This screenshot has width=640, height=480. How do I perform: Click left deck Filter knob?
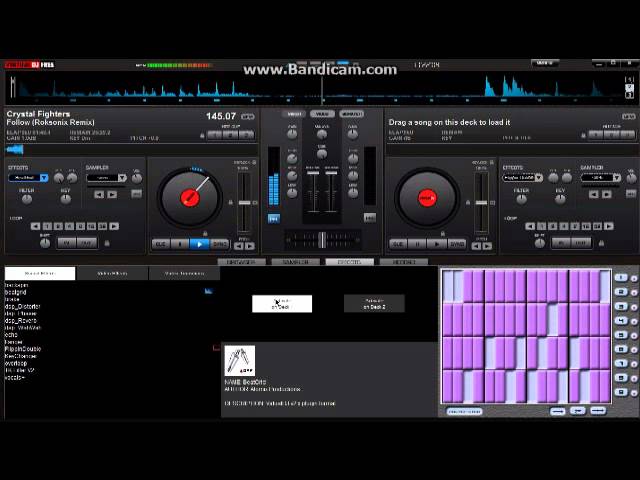[27, 199]
